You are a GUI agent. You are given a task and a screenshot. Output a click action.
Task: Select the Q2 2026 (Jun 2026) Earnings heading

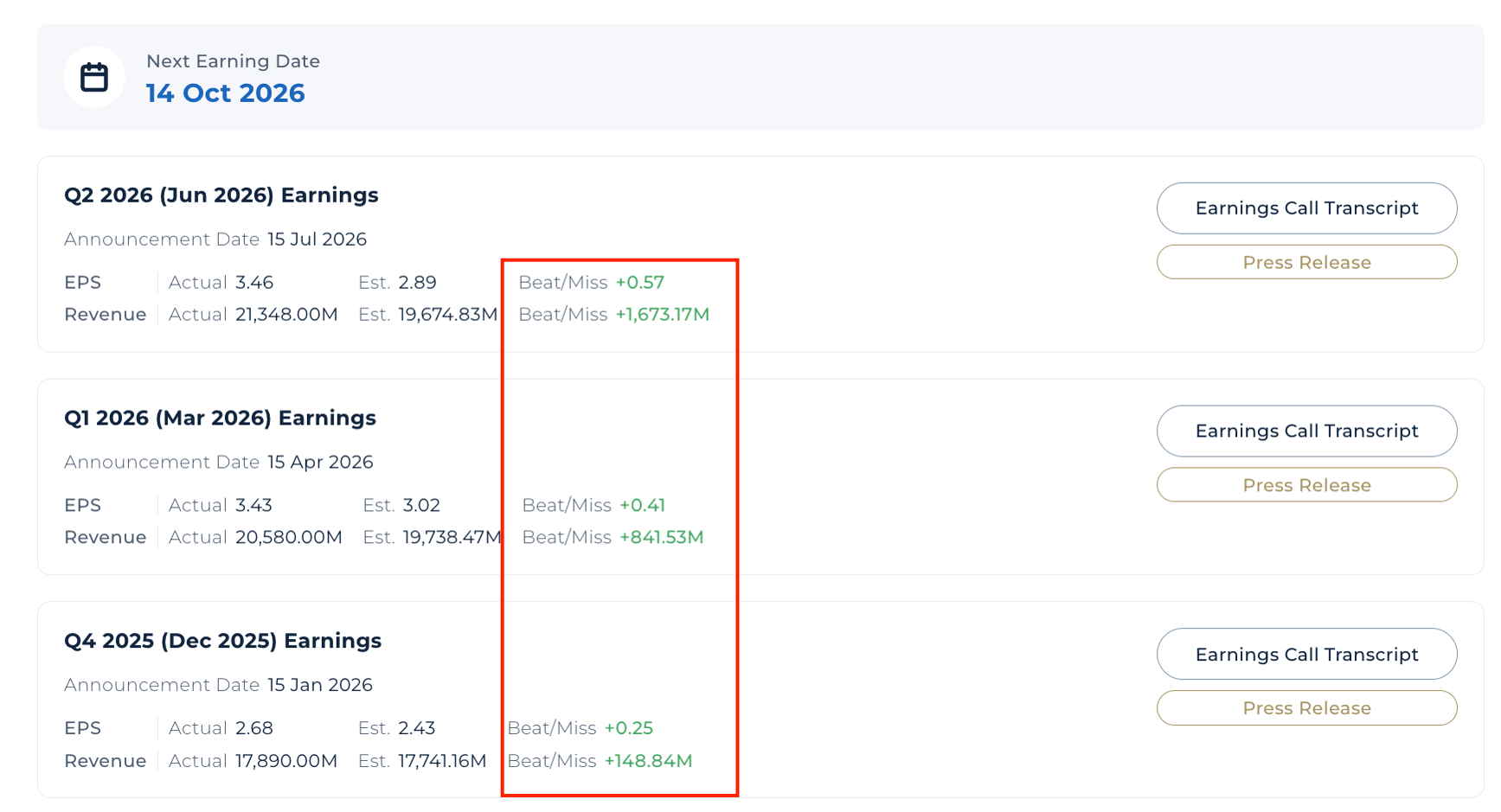click(221, 195)
